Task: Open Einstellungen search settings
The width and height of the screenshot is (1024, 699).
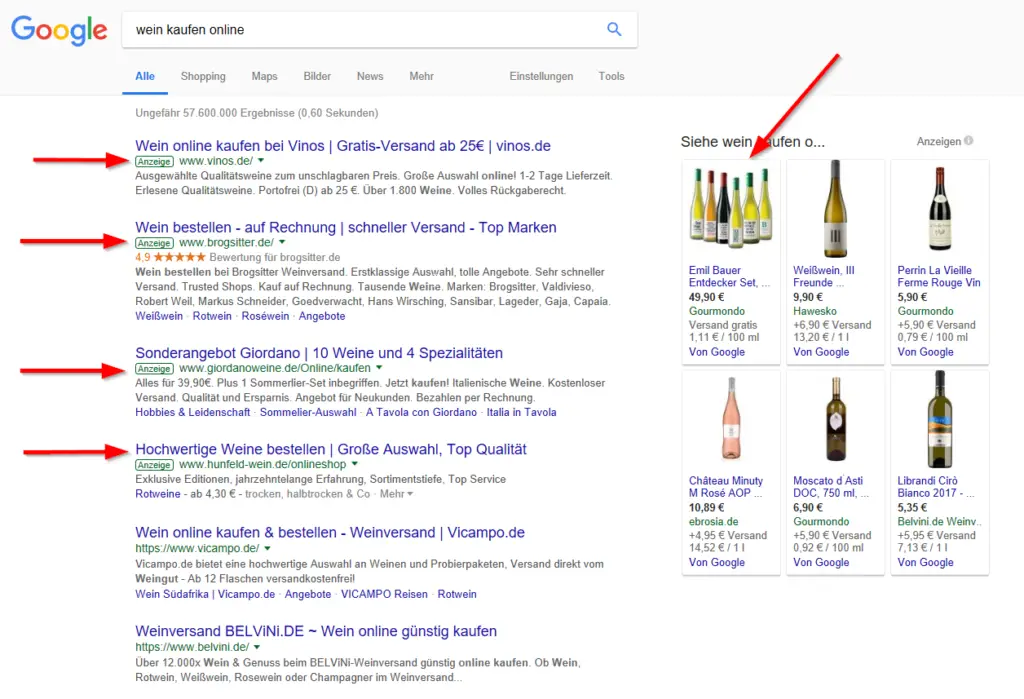Action: click(x=541, y=76)
